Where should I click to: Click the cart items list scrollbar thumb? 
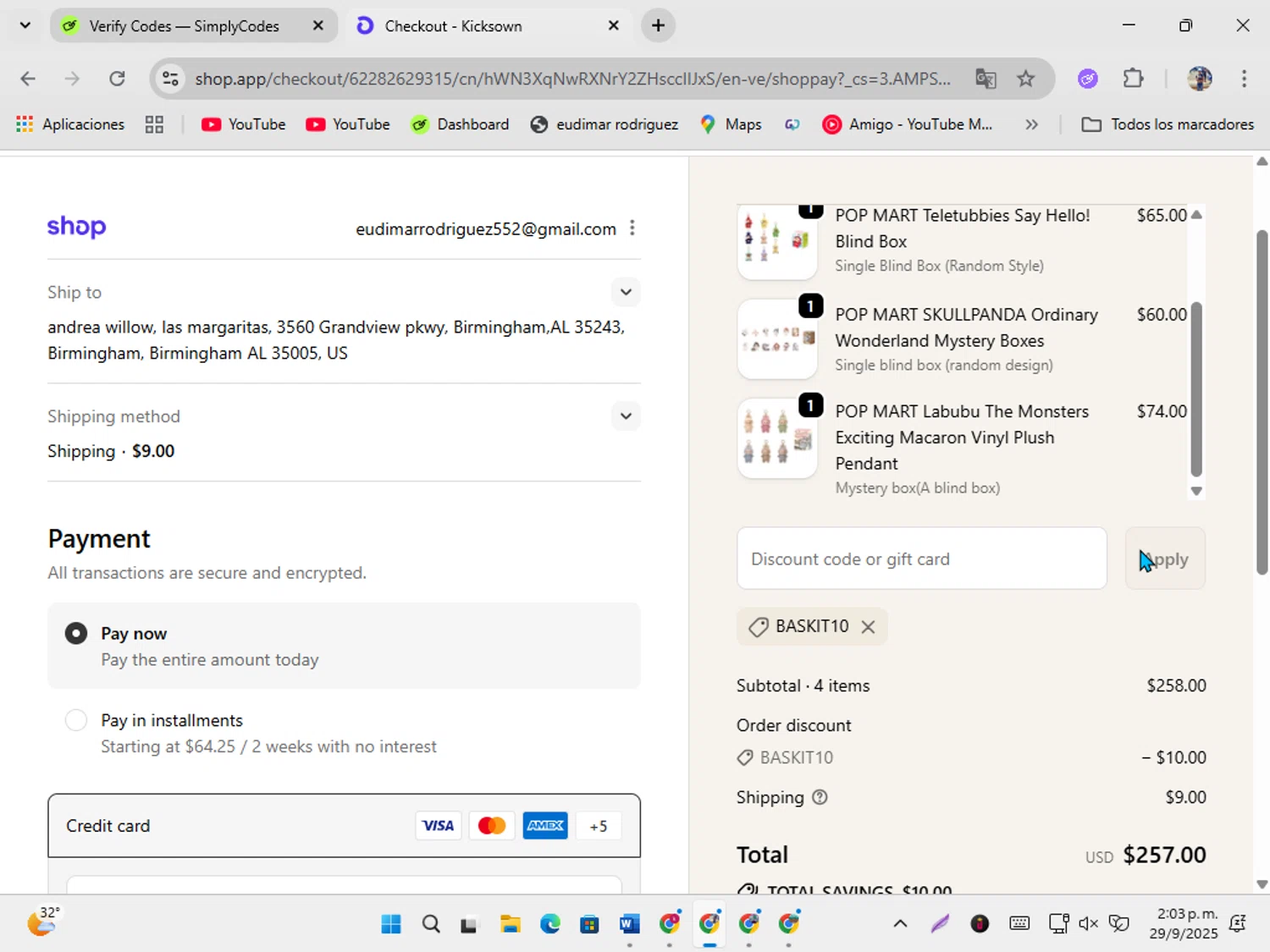(x=1196, y=388)
